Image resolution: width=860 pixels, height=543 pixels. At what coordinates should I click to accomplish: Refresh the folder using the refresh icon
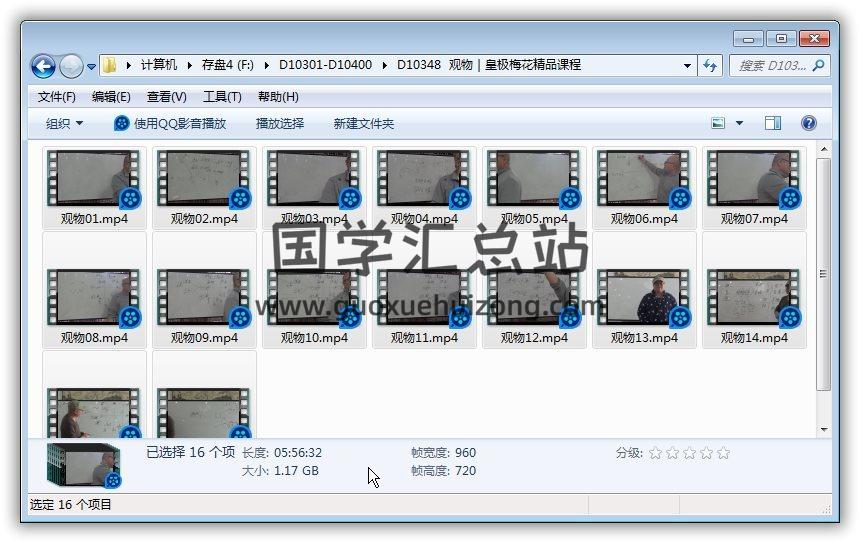[x=710, y=66]
